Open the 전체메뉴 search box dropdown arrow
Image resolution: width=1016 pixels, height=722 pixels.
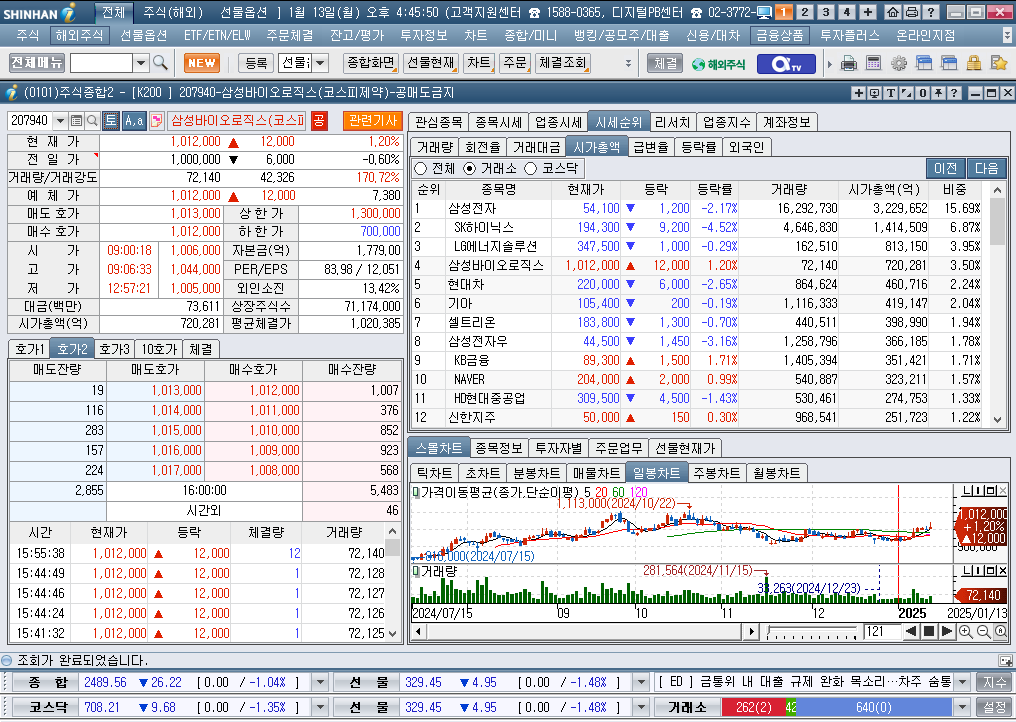coord(141,64)
